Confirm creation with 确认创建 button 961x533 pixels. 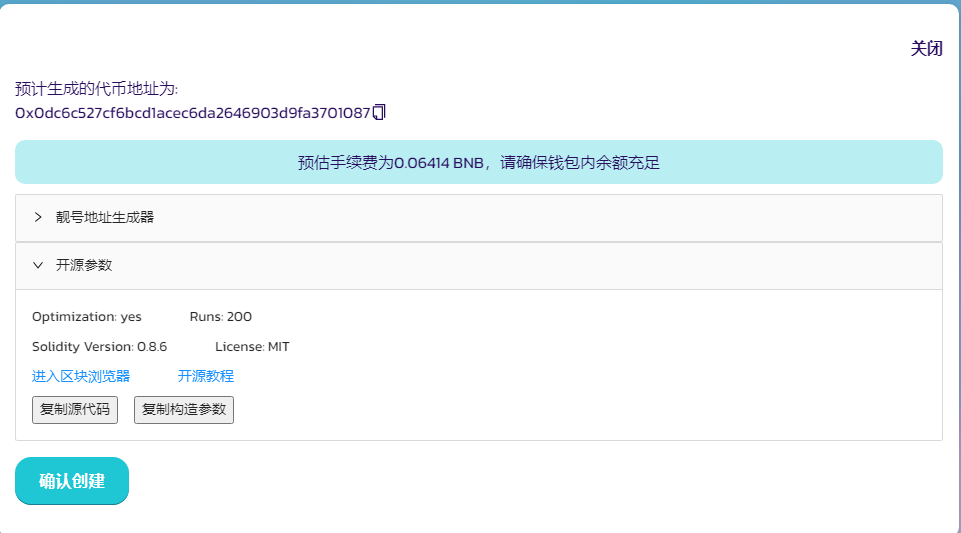pyautogui.click(x=72, y=481)
